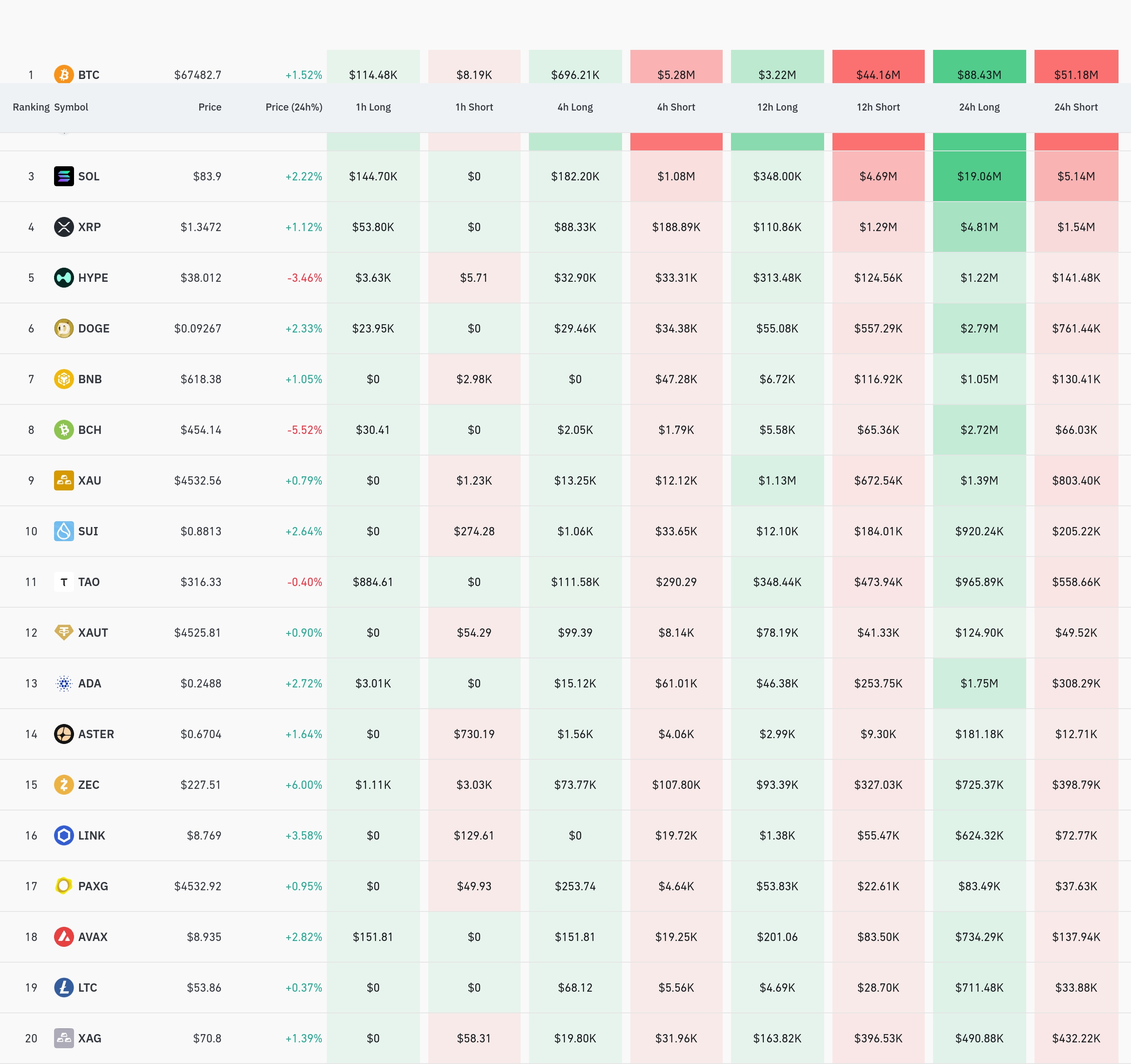The height and width of the screenshot is (1064, 1131).
Task: Open the TAO symbol link
Action: click(89, 582)
